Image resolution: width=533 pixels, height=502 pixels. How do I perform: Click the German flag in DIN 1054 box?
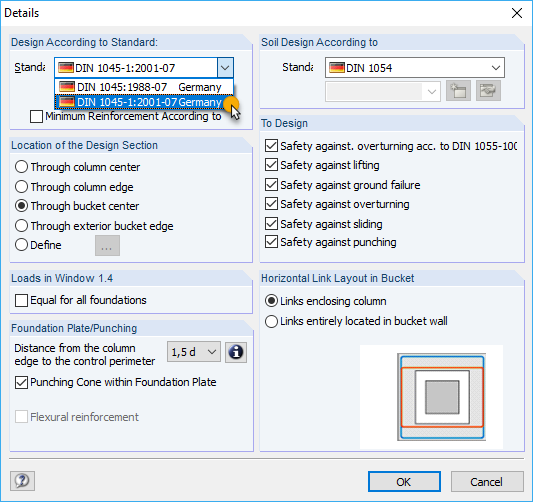pos(337,68)
